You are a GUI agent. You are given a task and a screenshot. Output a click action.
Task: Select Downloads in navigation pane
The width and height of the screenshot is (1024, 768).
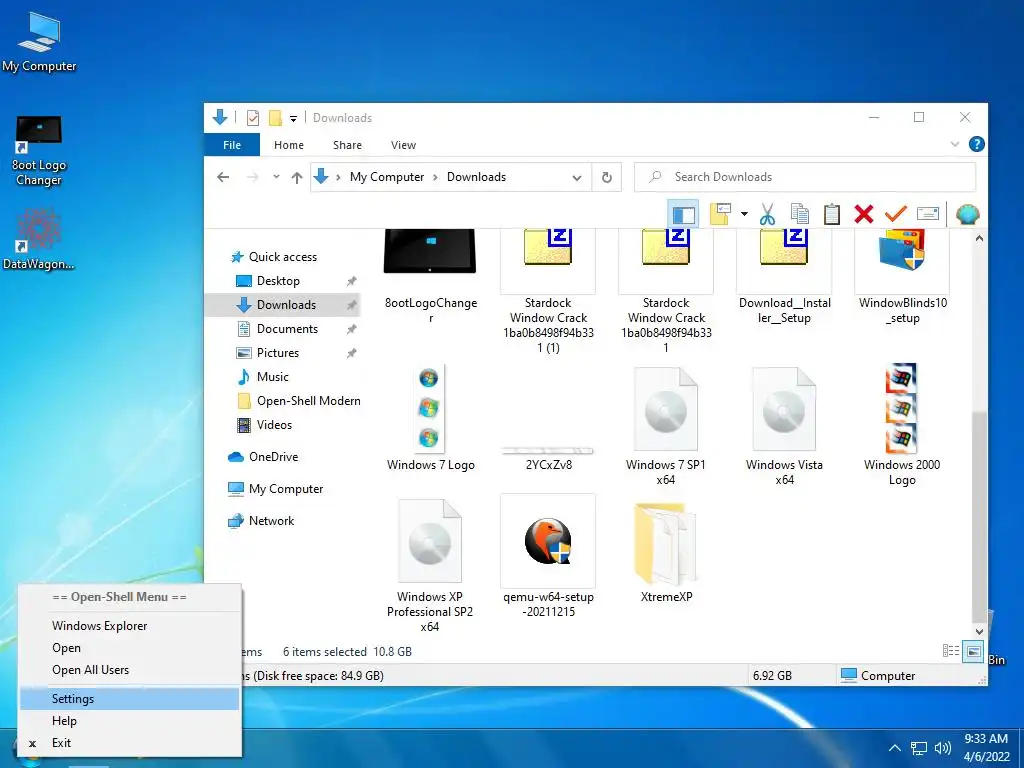click(x=285, y=305)
